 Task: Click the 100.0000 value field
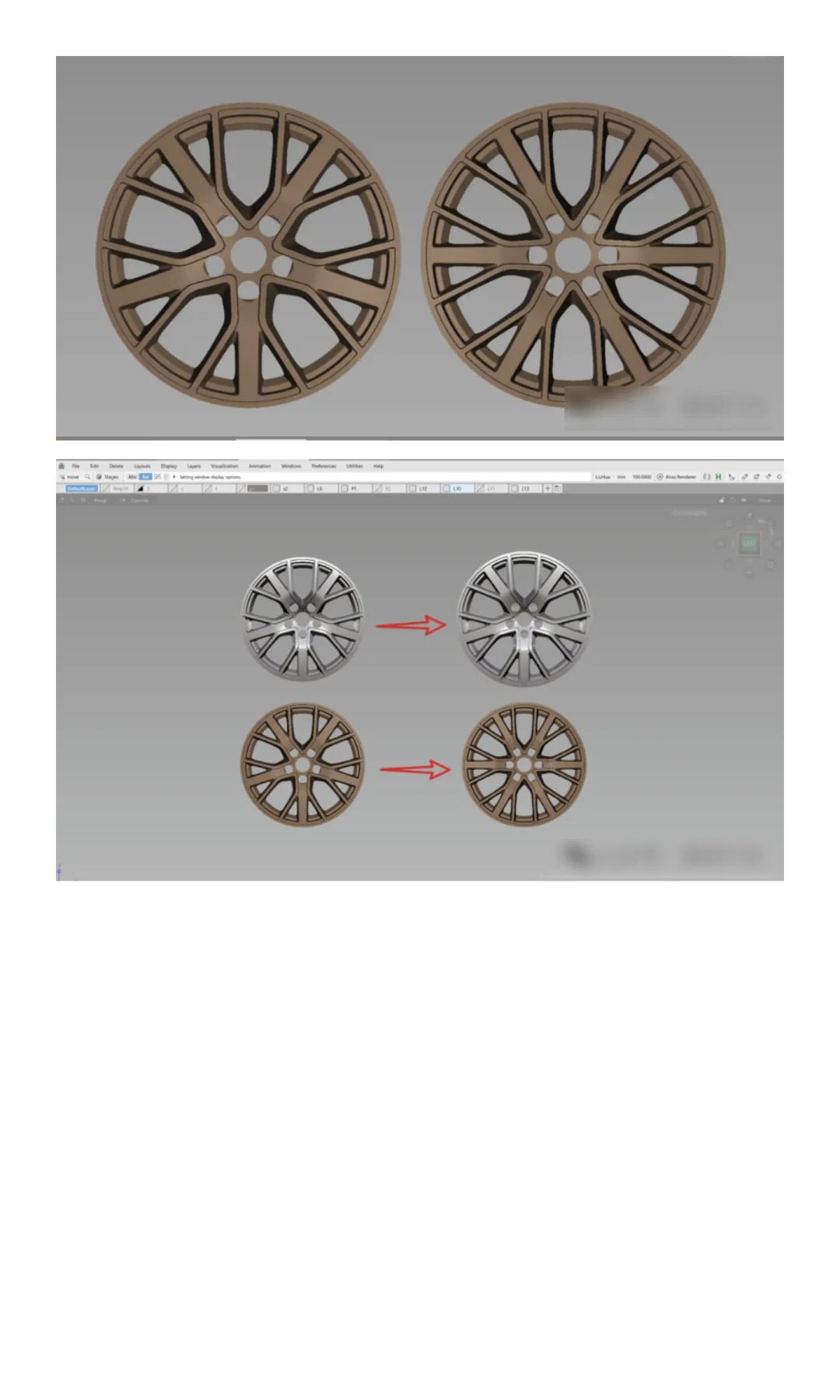[x=642, y=477]
